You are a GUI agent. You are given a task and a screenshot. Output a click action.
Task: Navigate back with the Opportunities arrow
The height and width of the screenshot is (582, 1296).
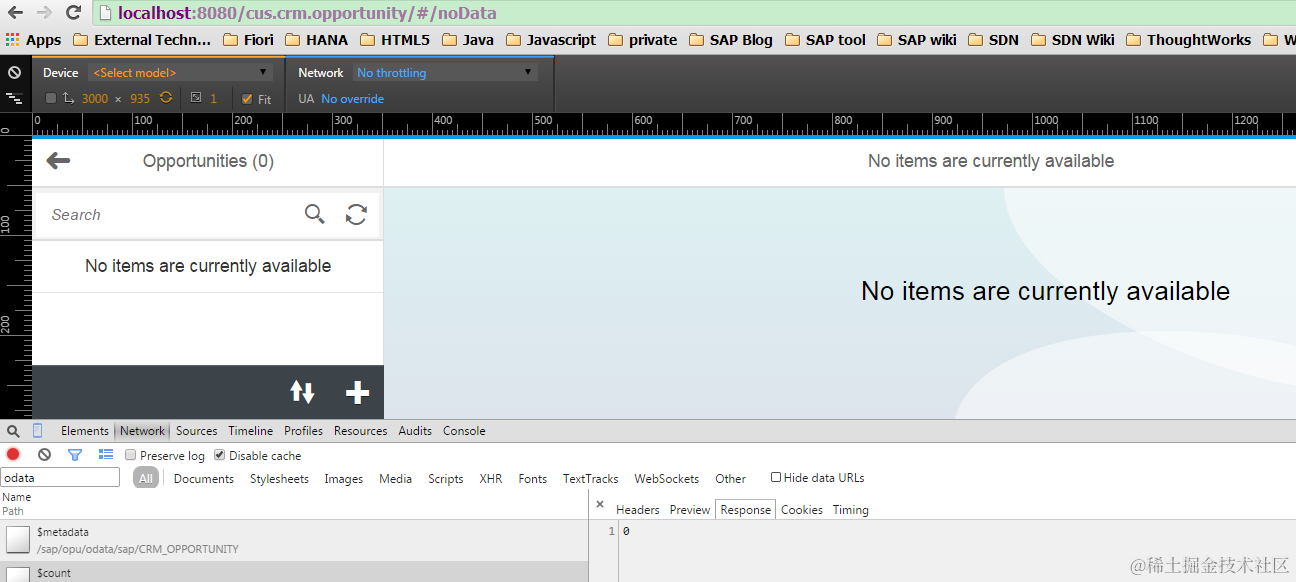[x=58, y=161]
